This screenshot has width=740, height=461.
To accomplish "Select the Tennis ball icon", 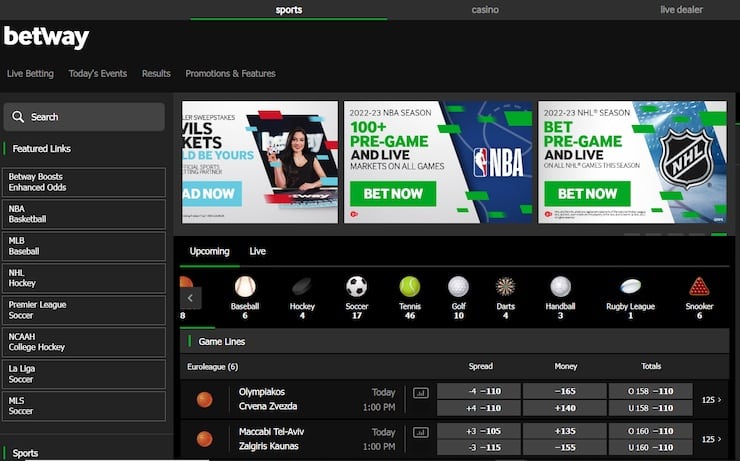I will 410,286.
